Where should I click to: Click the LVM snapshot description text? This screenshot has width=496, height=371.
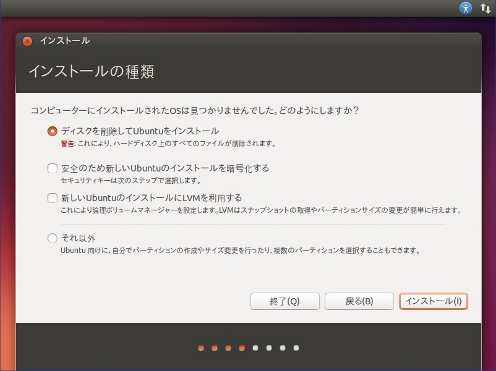click(x=261, y=210)
